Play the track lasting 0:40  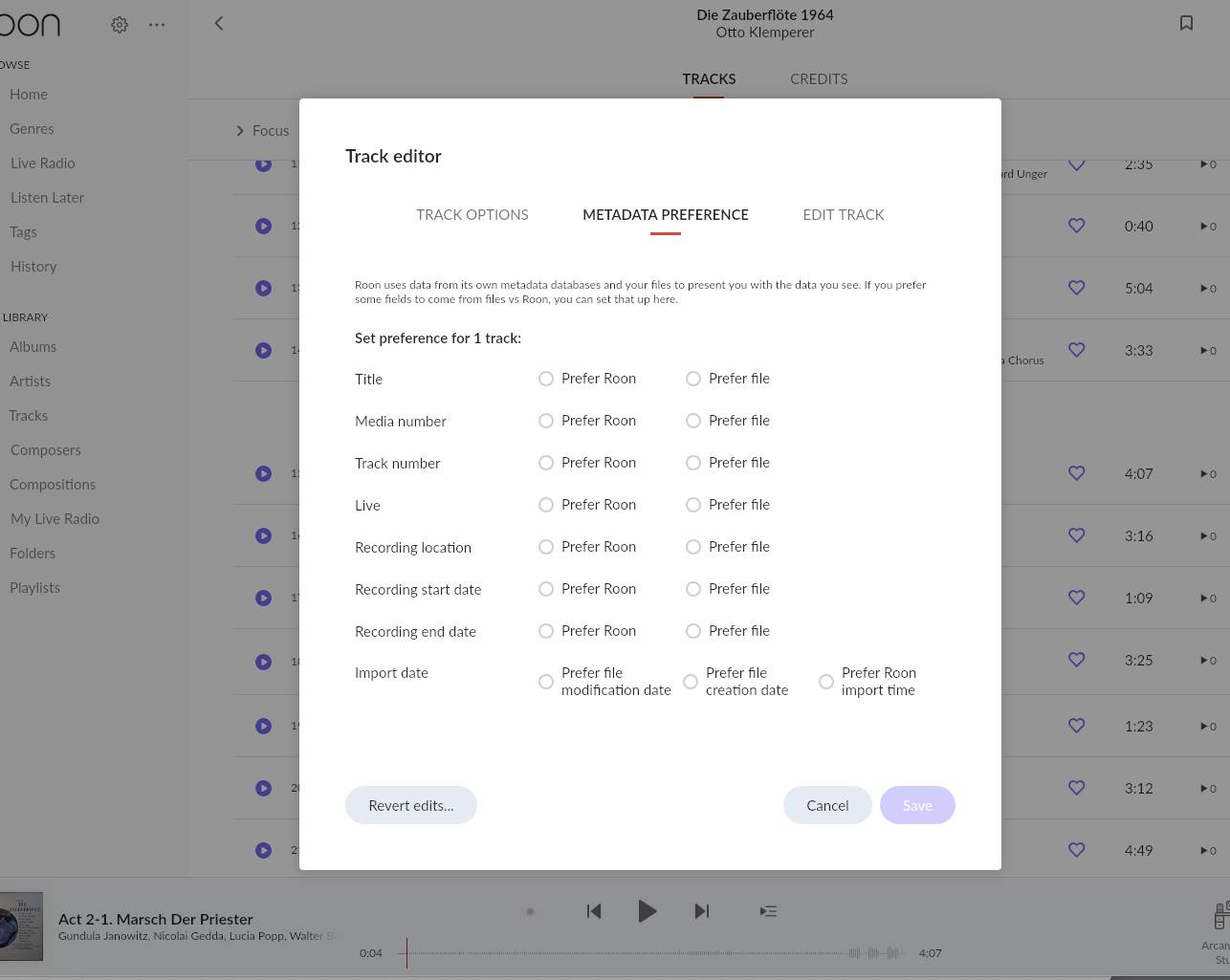pos(264,227)
